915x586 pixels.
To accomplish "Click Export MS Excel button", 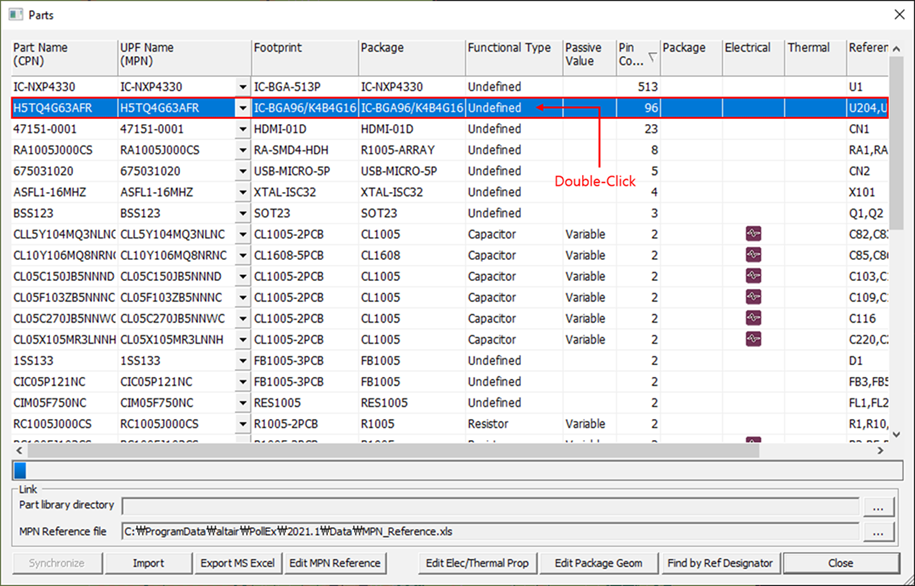I will click(237, 563).
